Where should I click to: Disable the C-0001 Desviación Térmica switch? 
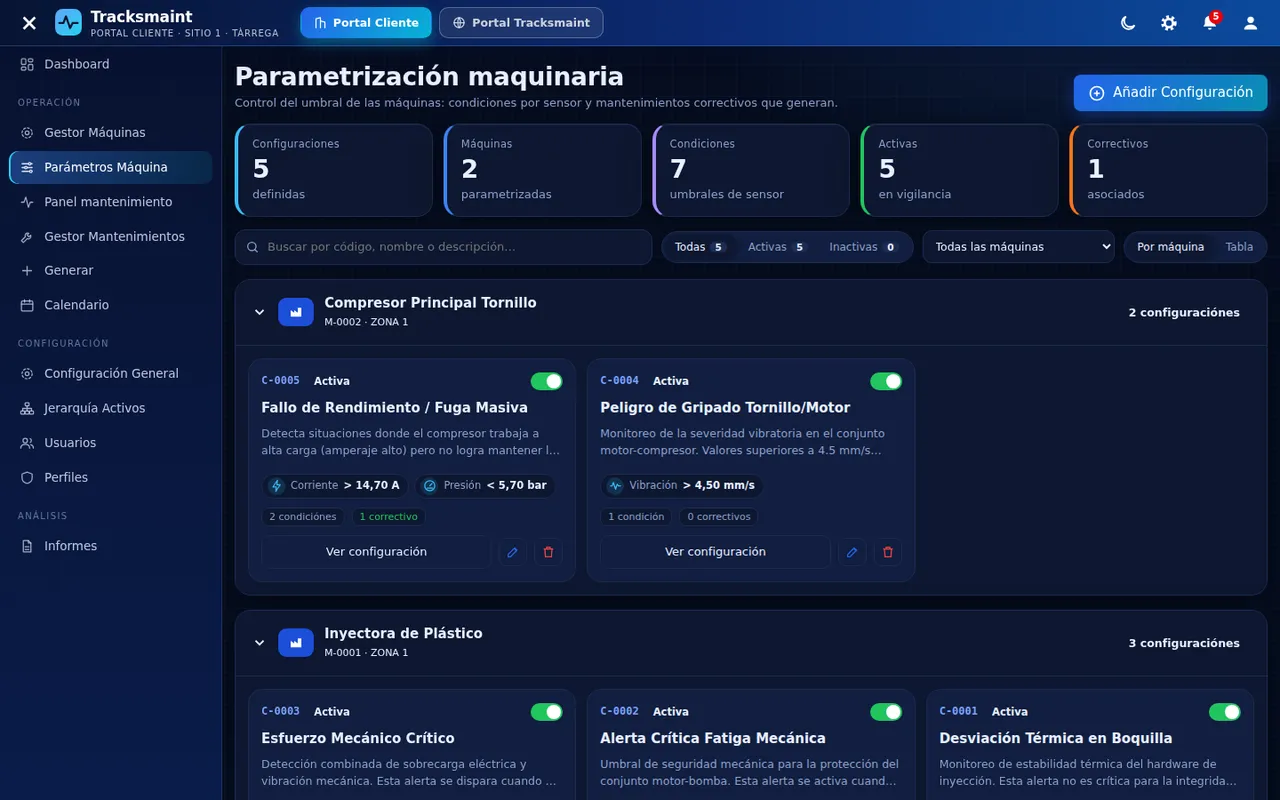click(1225, 712)
